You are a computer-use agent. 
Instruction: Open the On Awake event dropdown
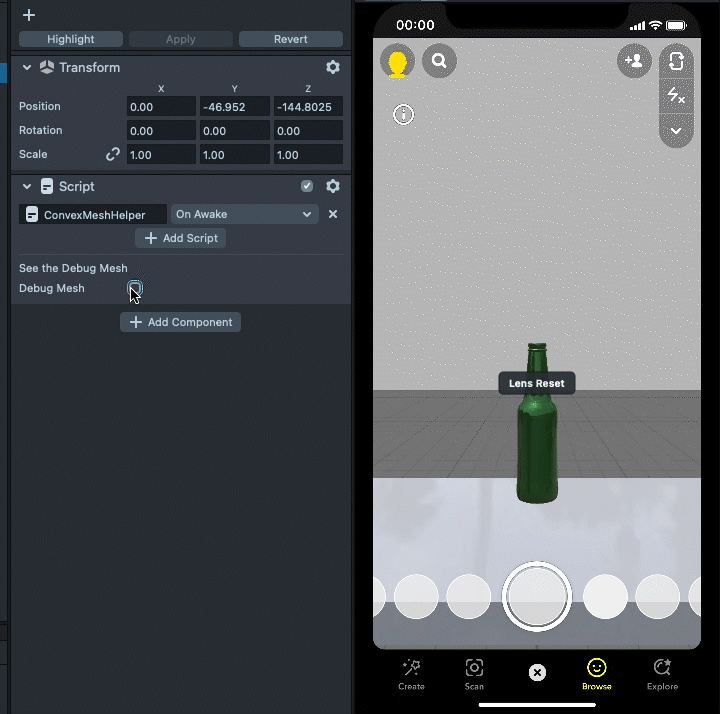[x=244, y=214]
